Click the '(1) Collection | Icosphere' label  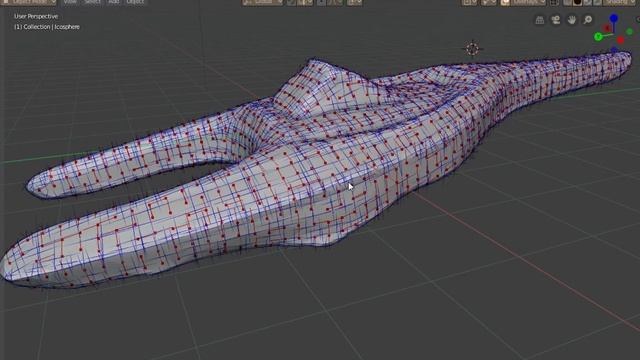47,27
